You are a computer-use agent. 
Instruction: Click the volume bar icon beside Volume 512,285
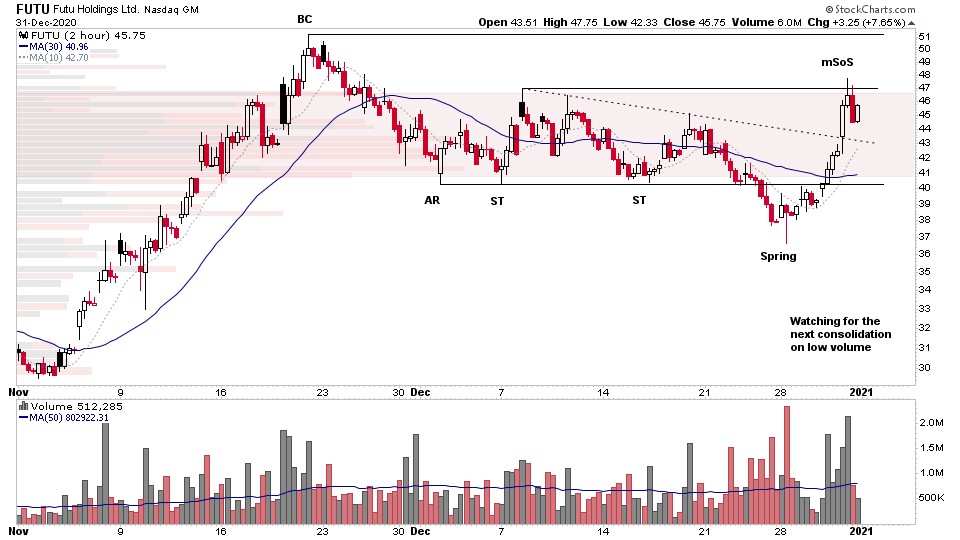[x=23, y=407]
